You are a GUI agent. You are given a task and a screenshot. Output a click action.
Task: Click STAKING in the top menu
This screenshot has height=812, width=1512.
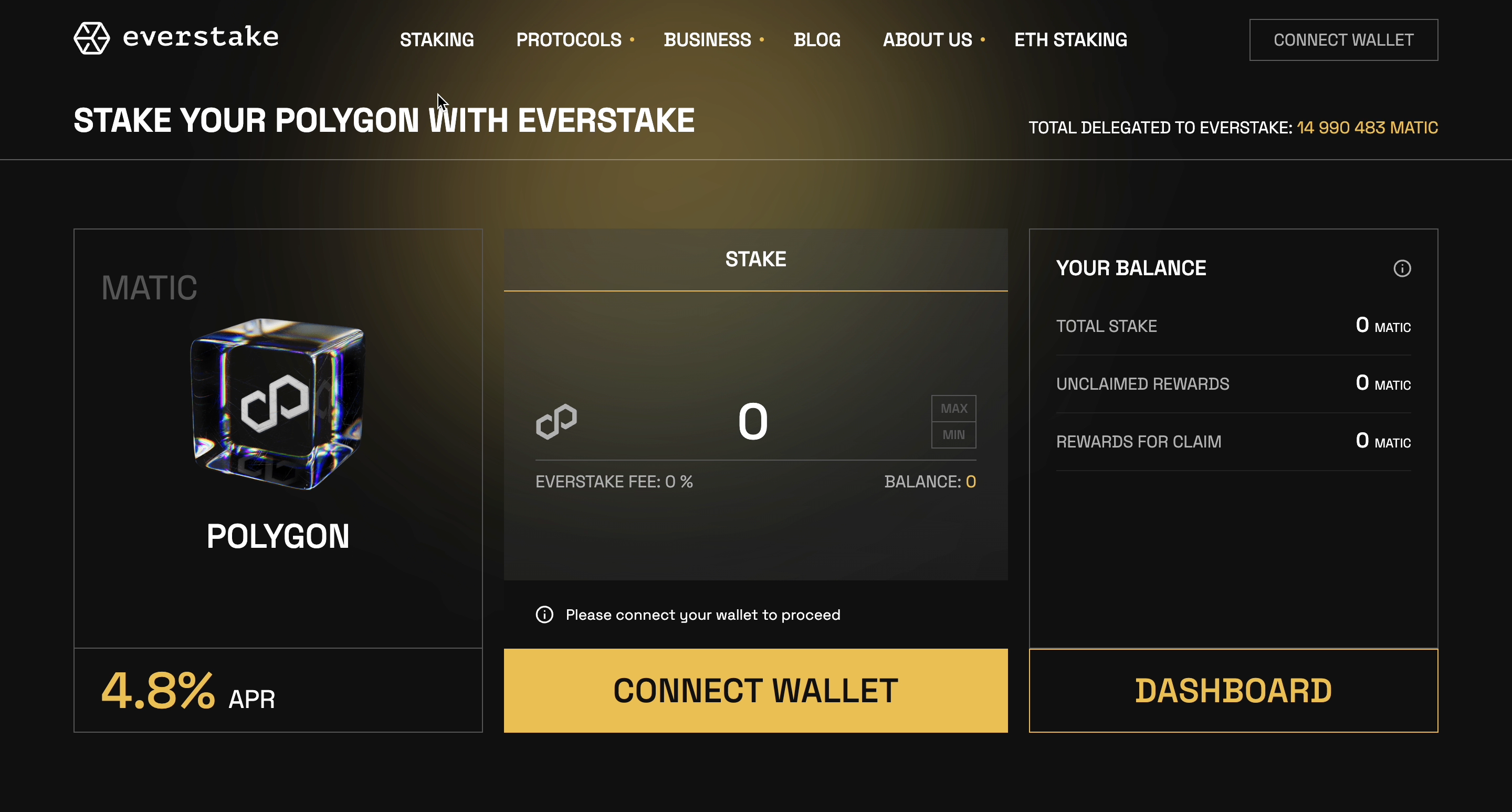(437, 39)
